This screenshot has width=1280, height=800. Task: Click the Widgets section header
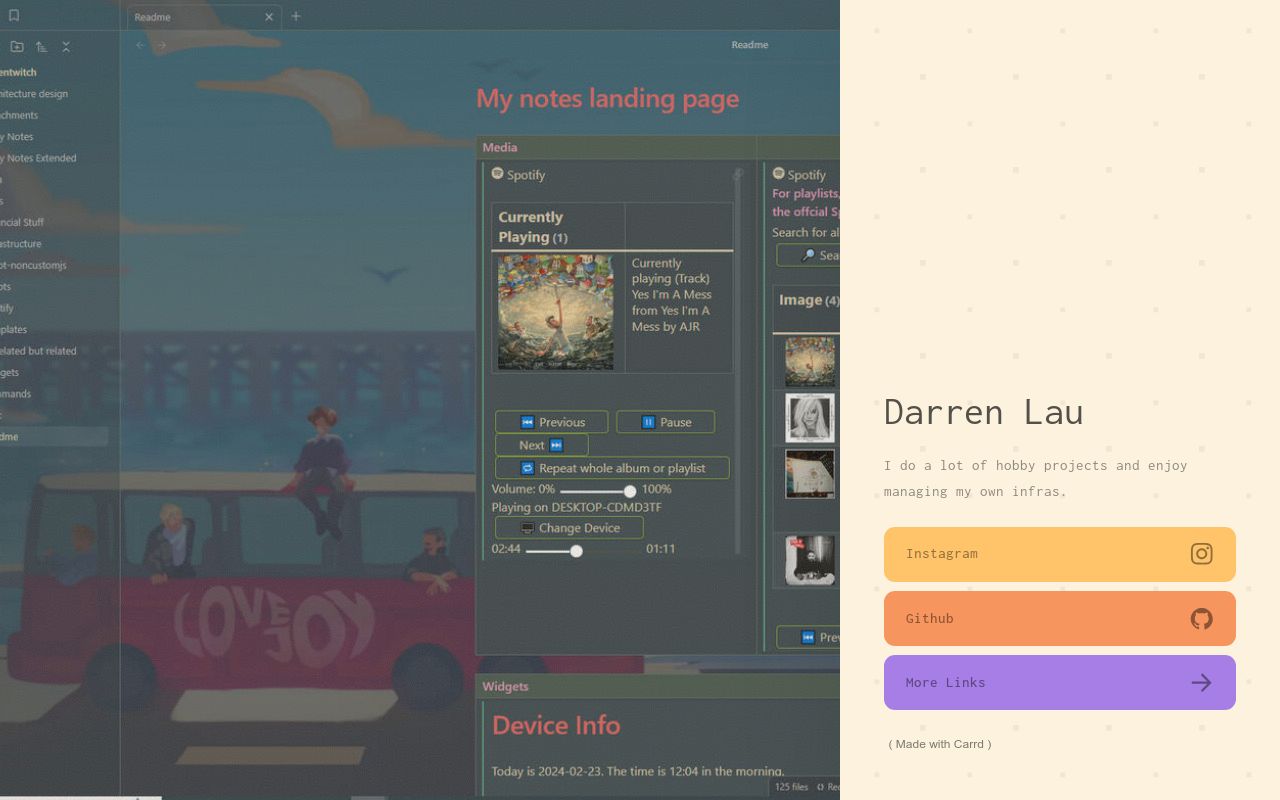(505, 686)
